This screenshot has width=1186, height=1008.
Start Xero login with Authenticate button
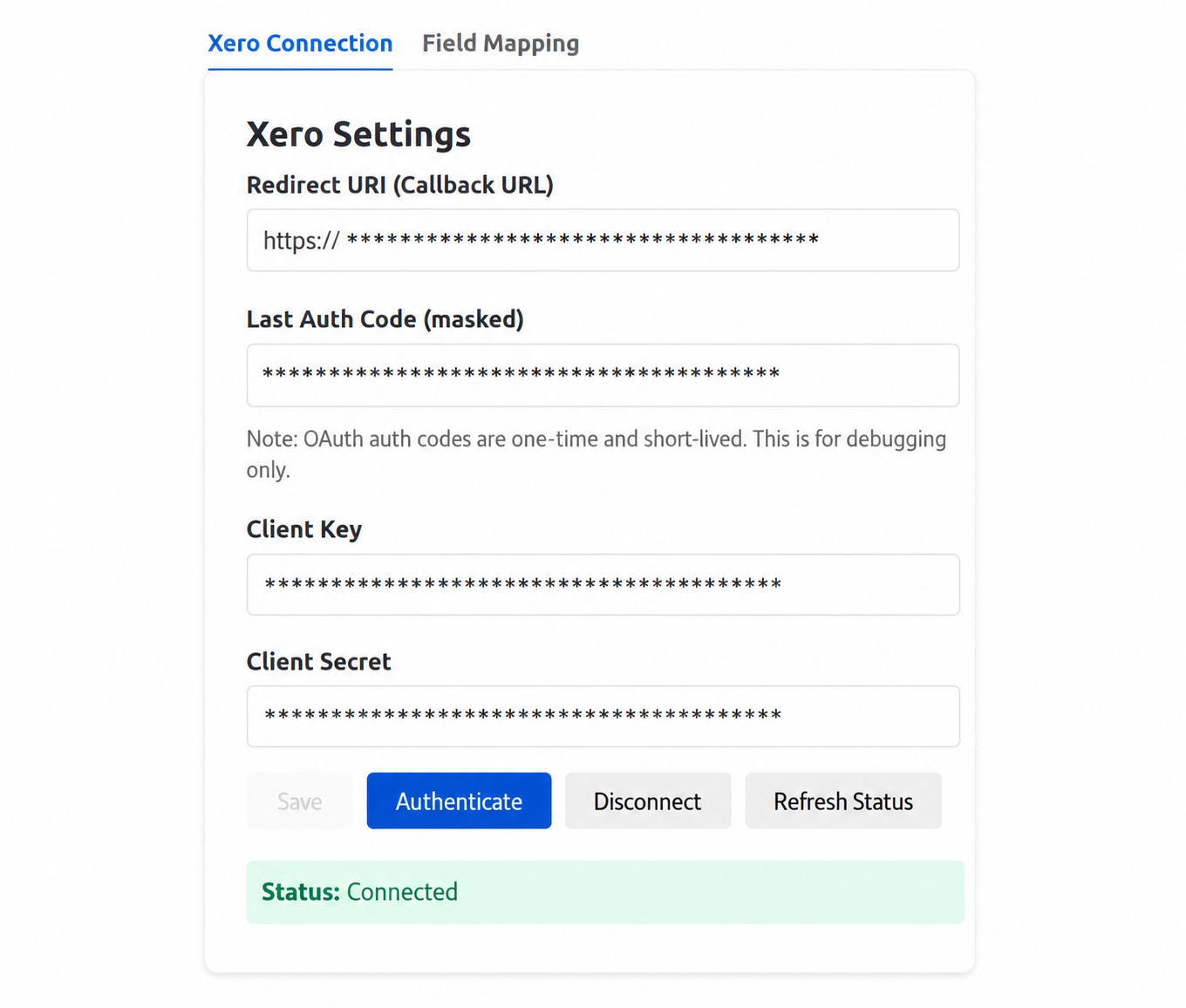click(x=459, y=800)
